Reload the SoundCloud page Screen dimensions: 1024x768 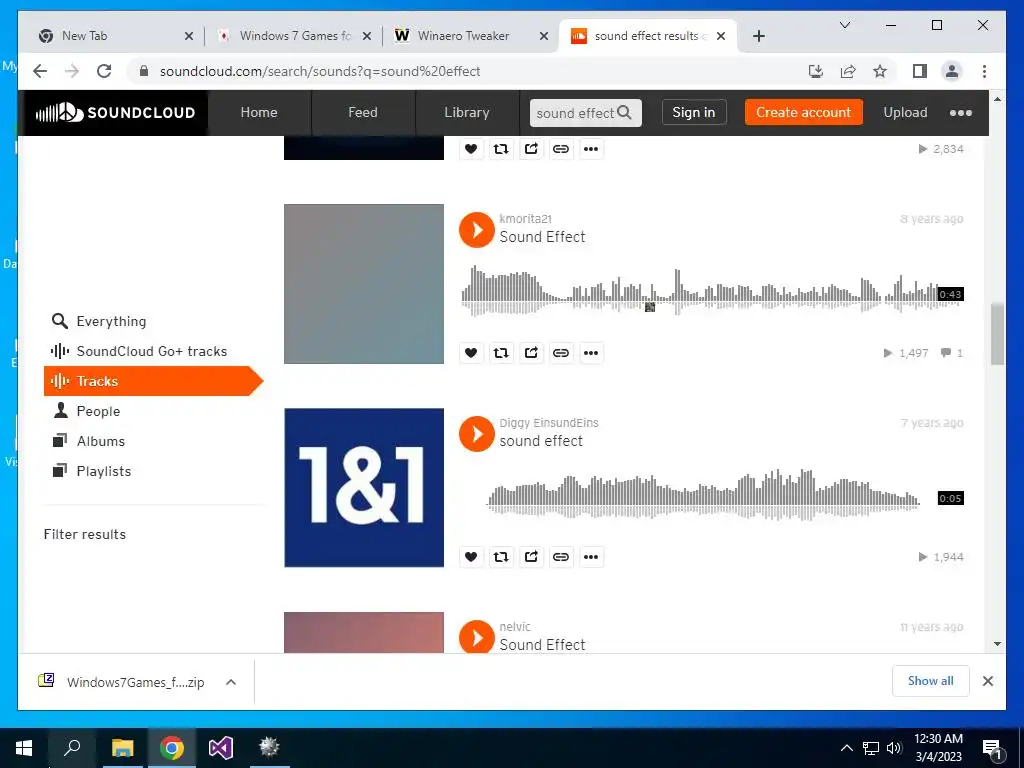(104, 71)
